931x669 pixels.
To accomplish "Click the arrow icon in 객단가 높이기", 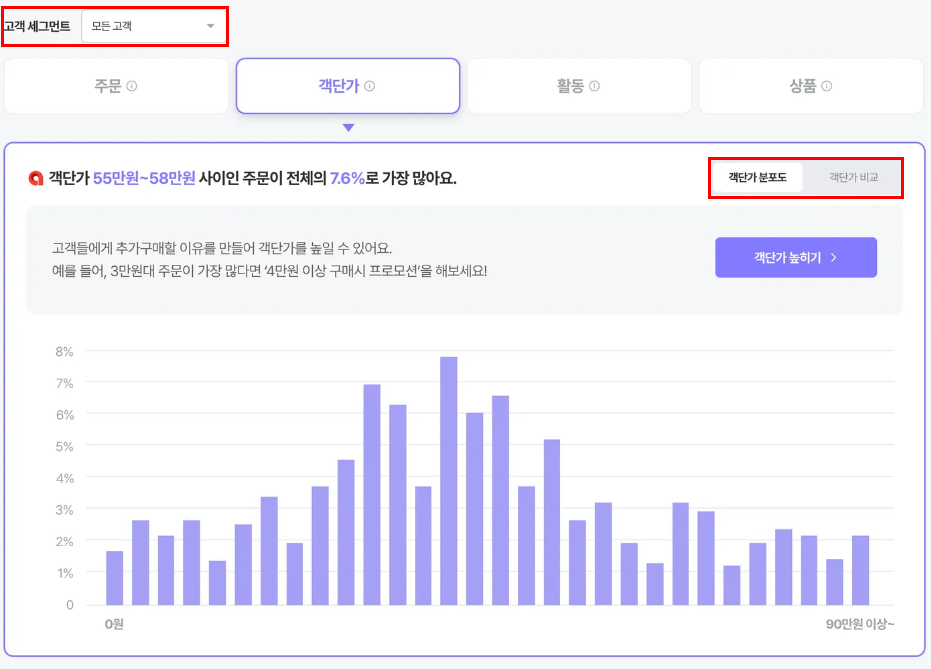I will 834,257.
